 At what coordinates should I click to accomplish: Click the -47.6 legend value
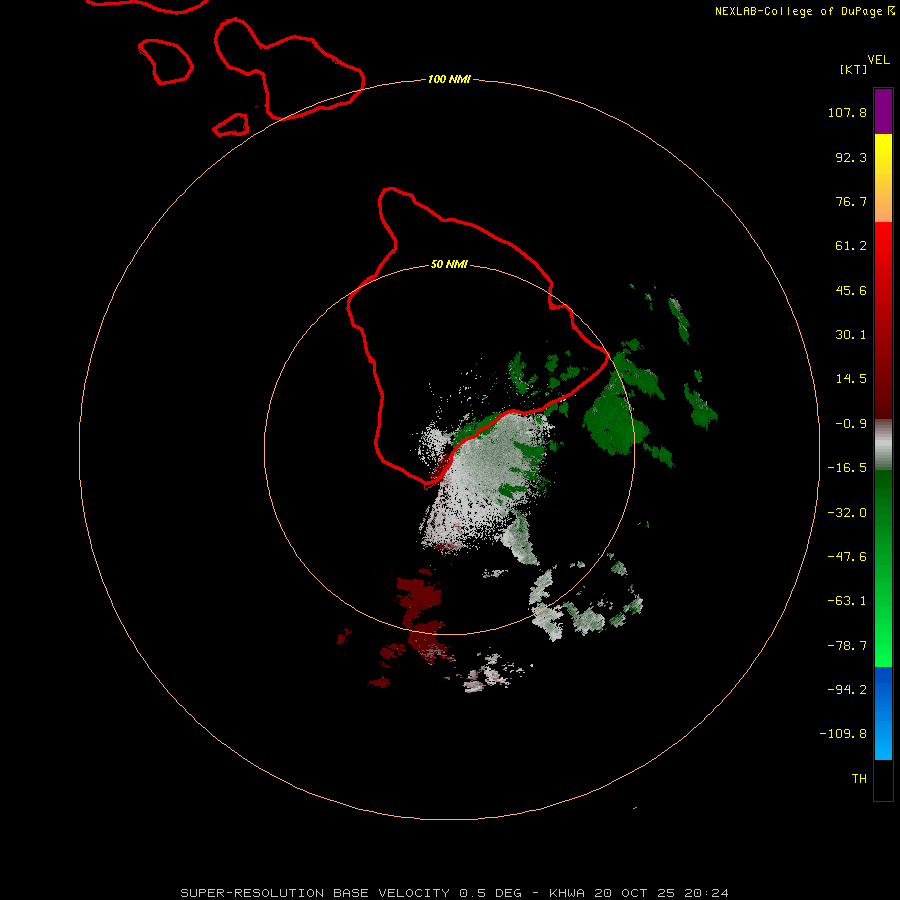click(847, 557)
